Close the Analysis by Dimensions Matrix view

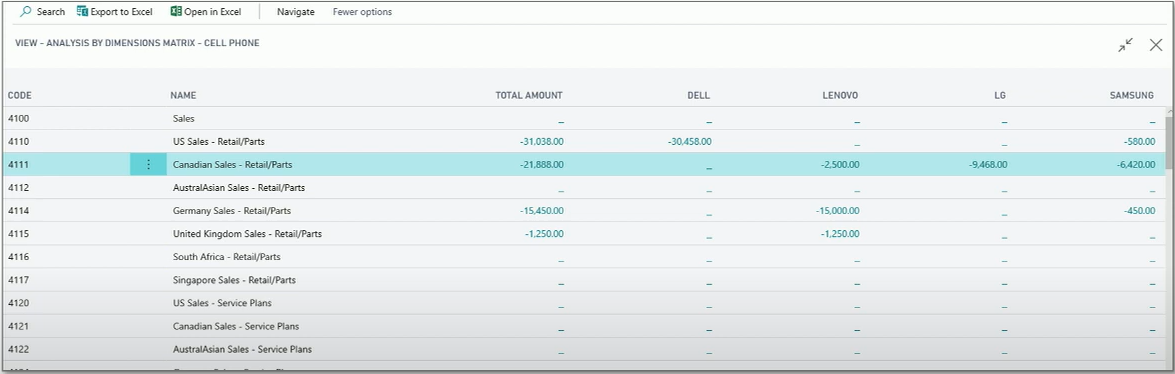pos(1156,45)
